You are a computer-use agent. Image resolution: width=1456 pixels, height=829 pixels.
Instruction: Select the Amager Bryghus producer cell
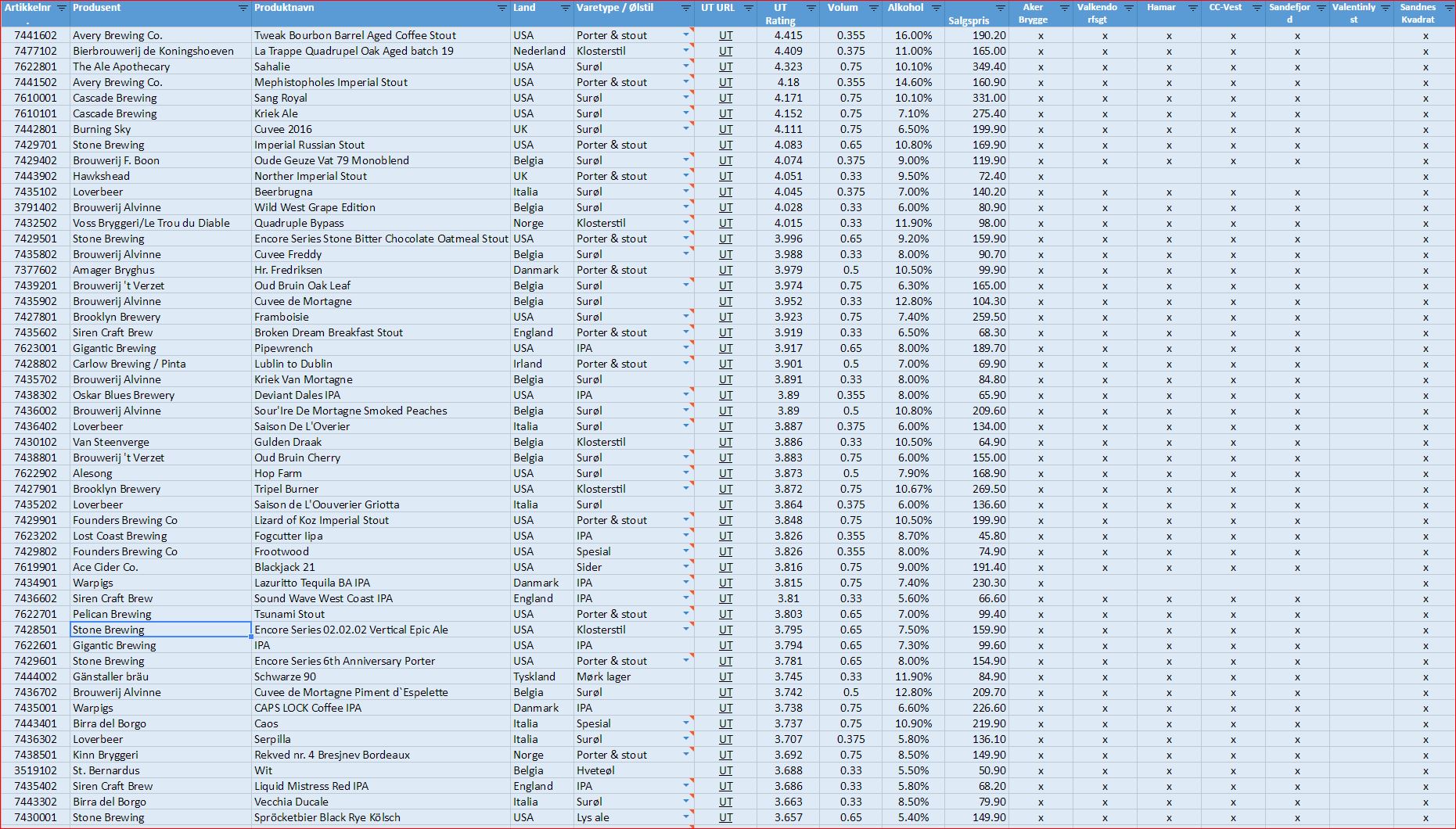(x=160, y=270)
